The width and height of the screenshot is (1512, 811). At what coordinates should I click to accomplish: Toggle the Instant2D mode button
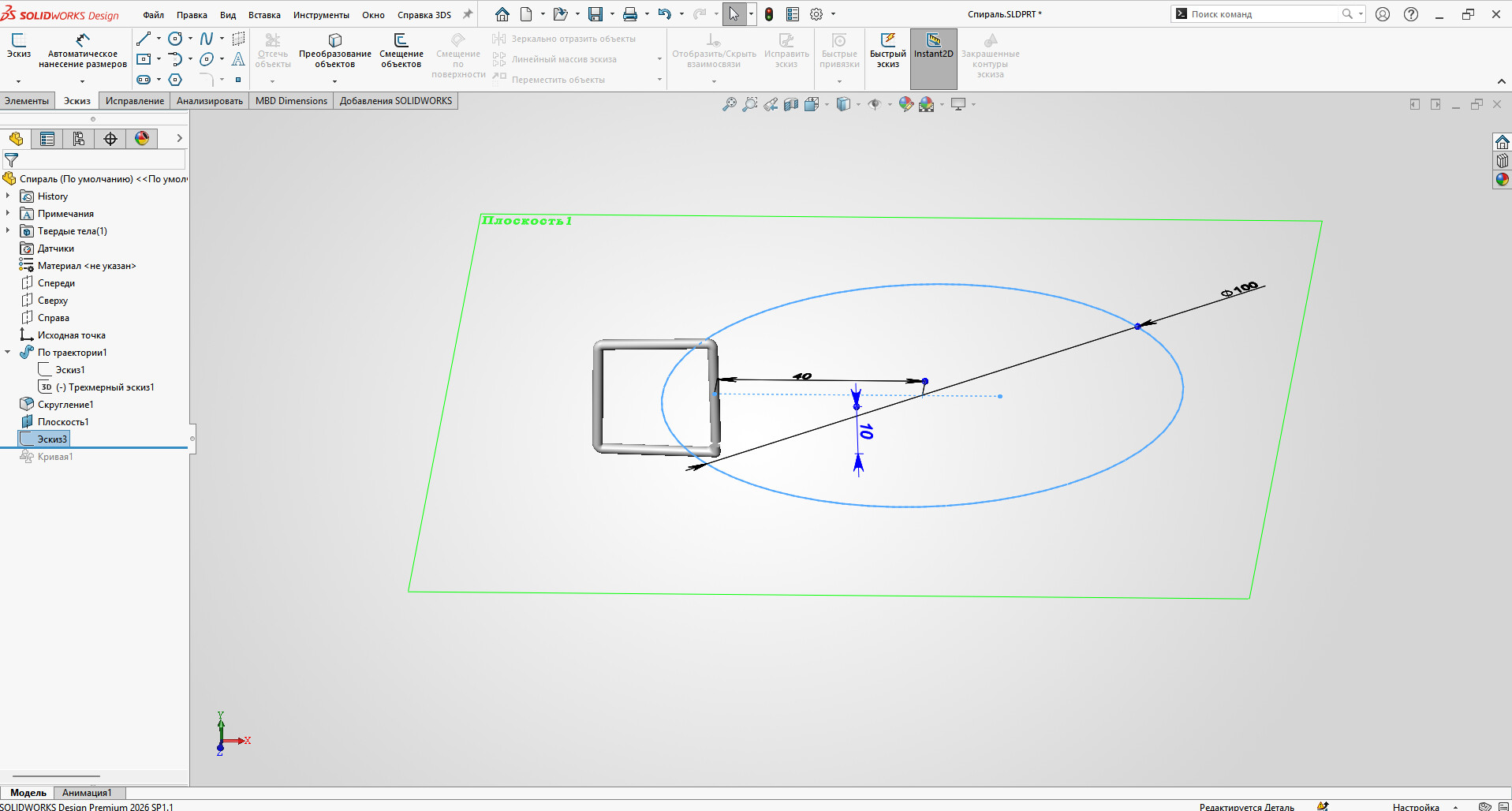coord(933,47)
